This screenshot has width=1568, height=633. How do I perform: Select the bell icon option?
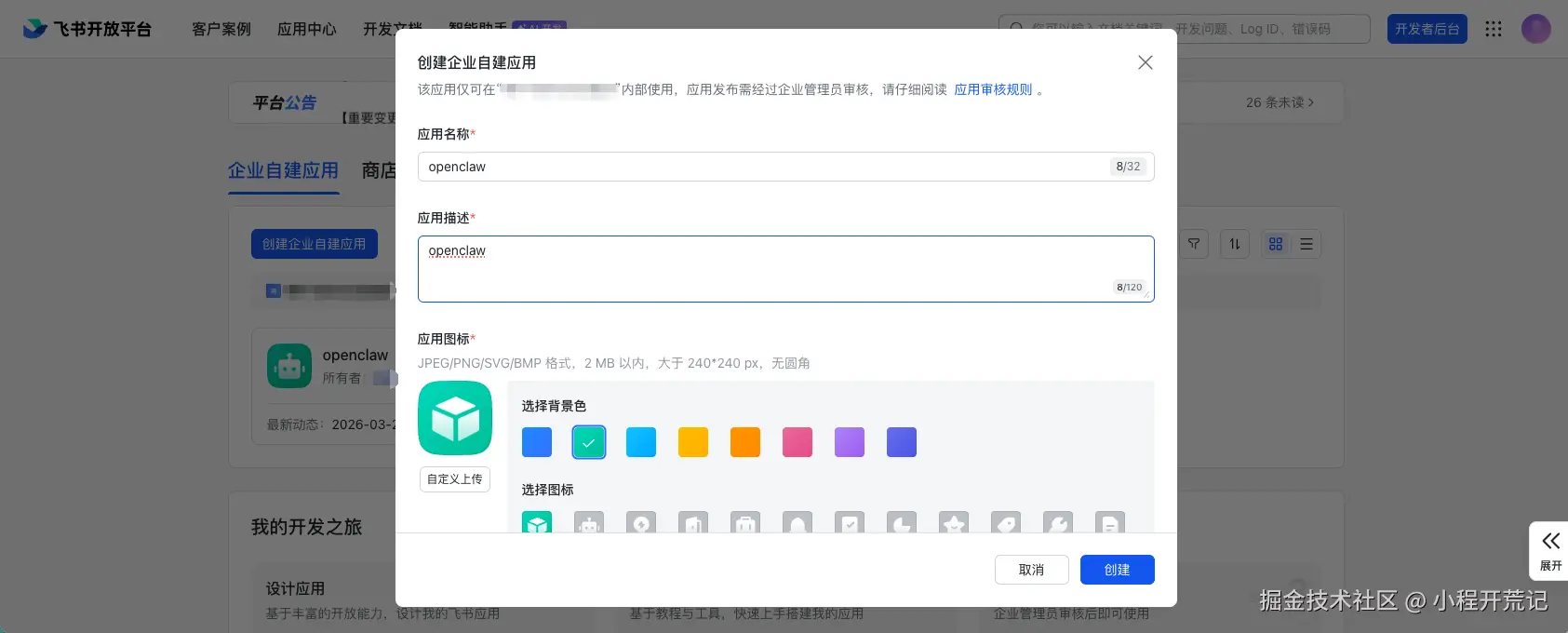pos(797,522)
